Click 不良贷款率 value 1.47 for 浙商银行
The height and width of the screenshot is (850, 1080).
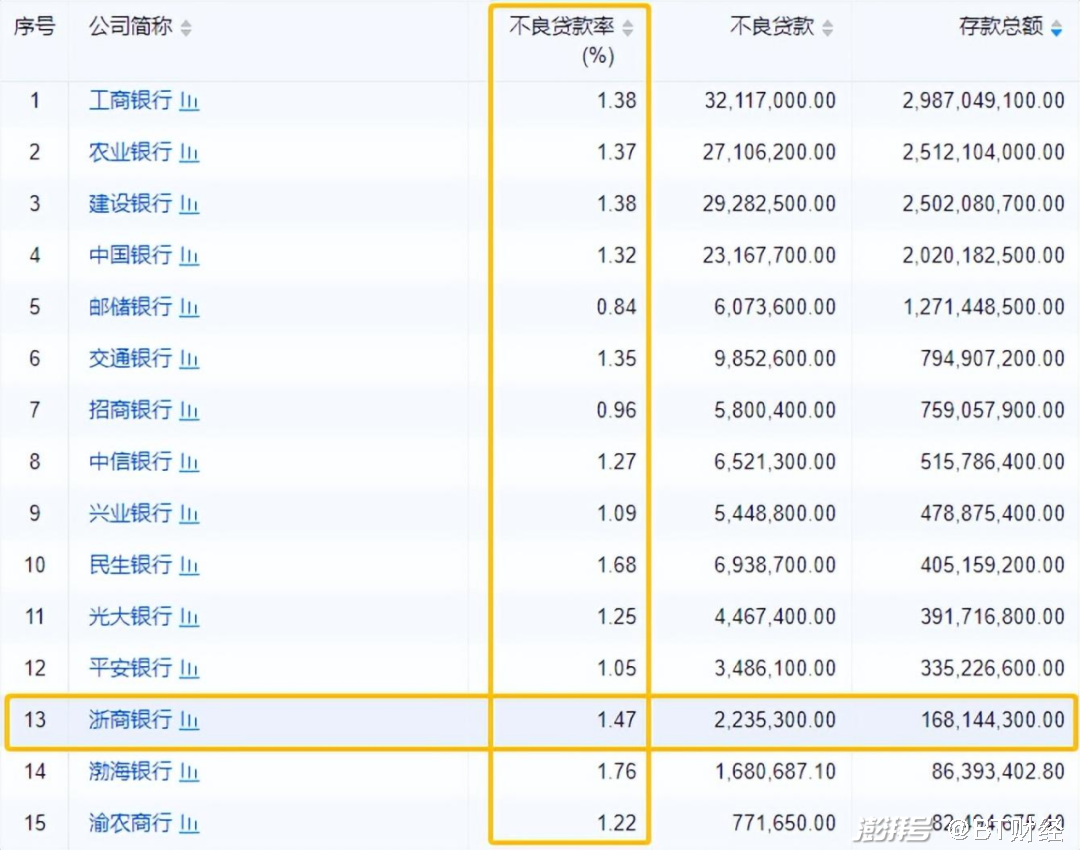coord(616,720)
